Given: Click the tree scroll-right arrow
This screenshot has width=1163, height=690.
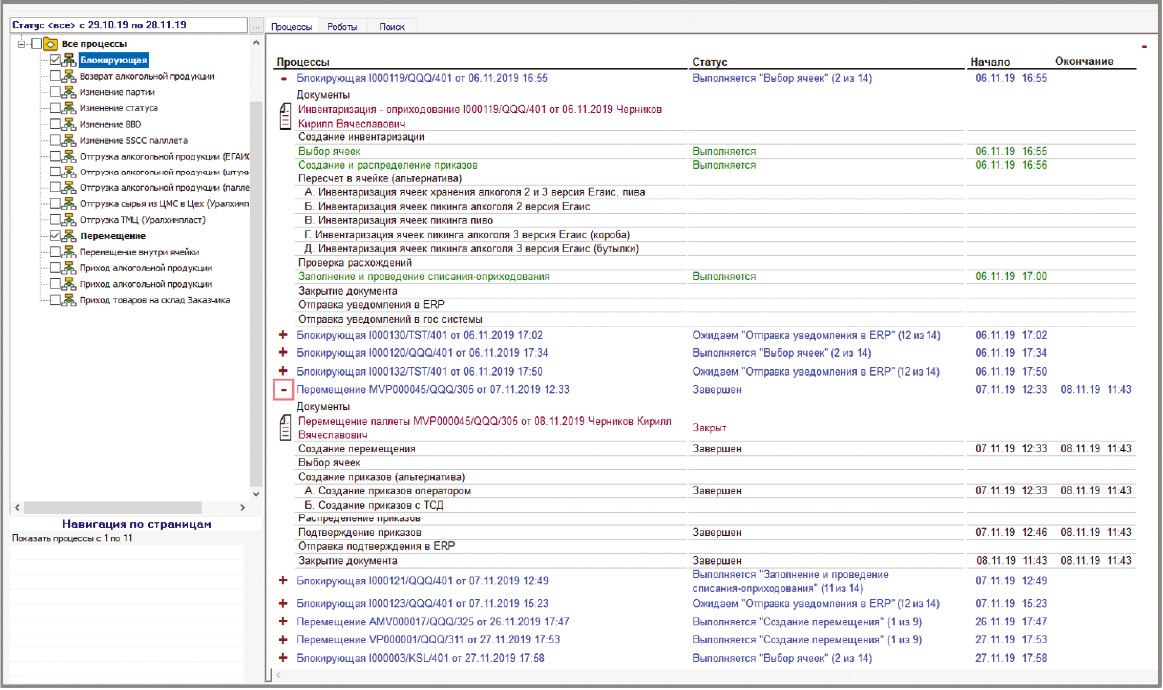Looking at the screenshot, I should pos(242,507).
